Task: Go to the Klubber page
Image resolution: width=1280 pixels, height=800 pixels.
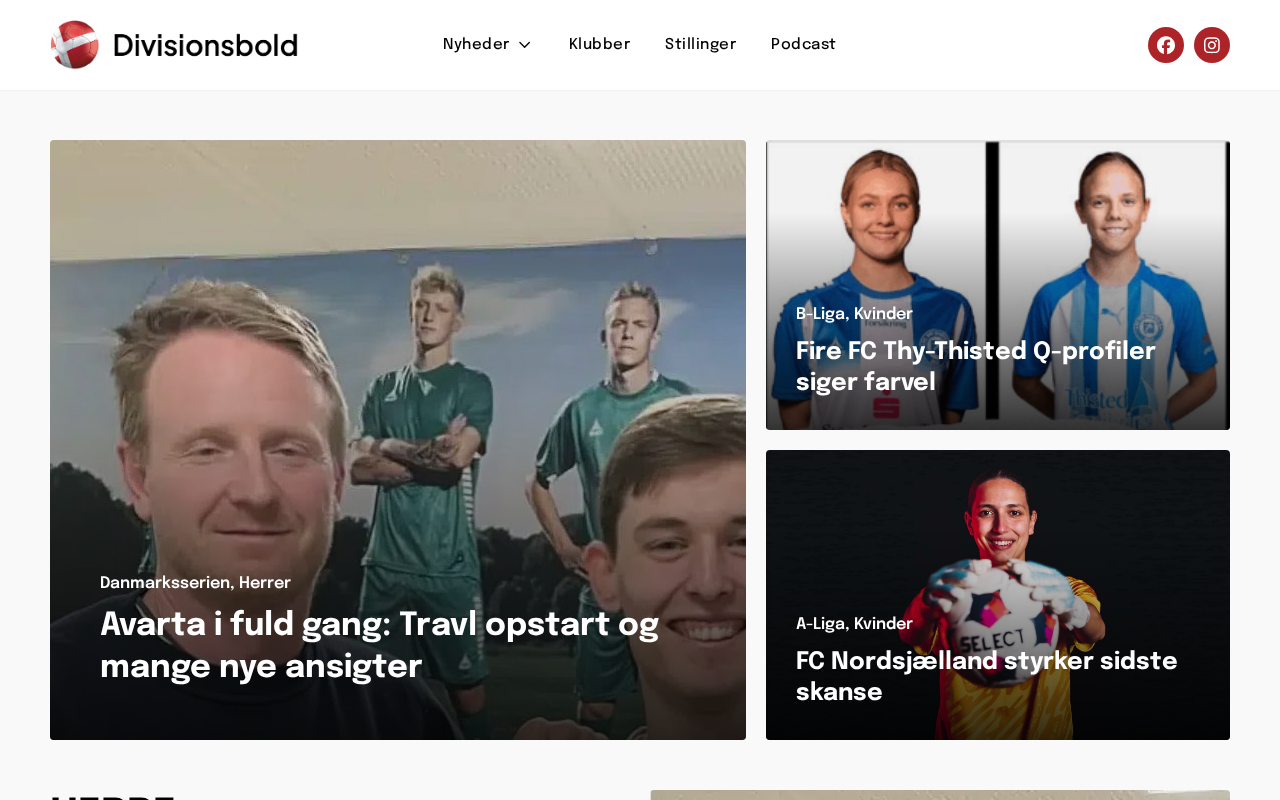Action: click(x=600, y=45)
